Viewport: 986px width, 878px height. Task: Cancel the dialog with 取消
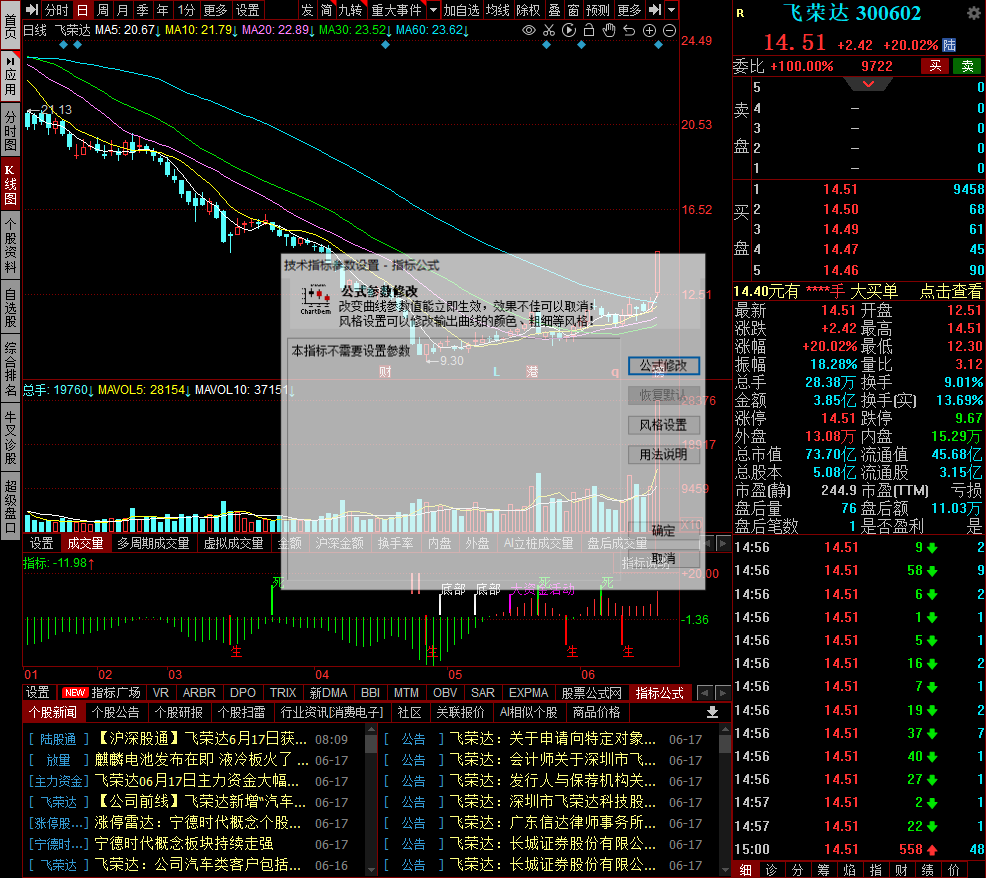click(x=663, y=559)
